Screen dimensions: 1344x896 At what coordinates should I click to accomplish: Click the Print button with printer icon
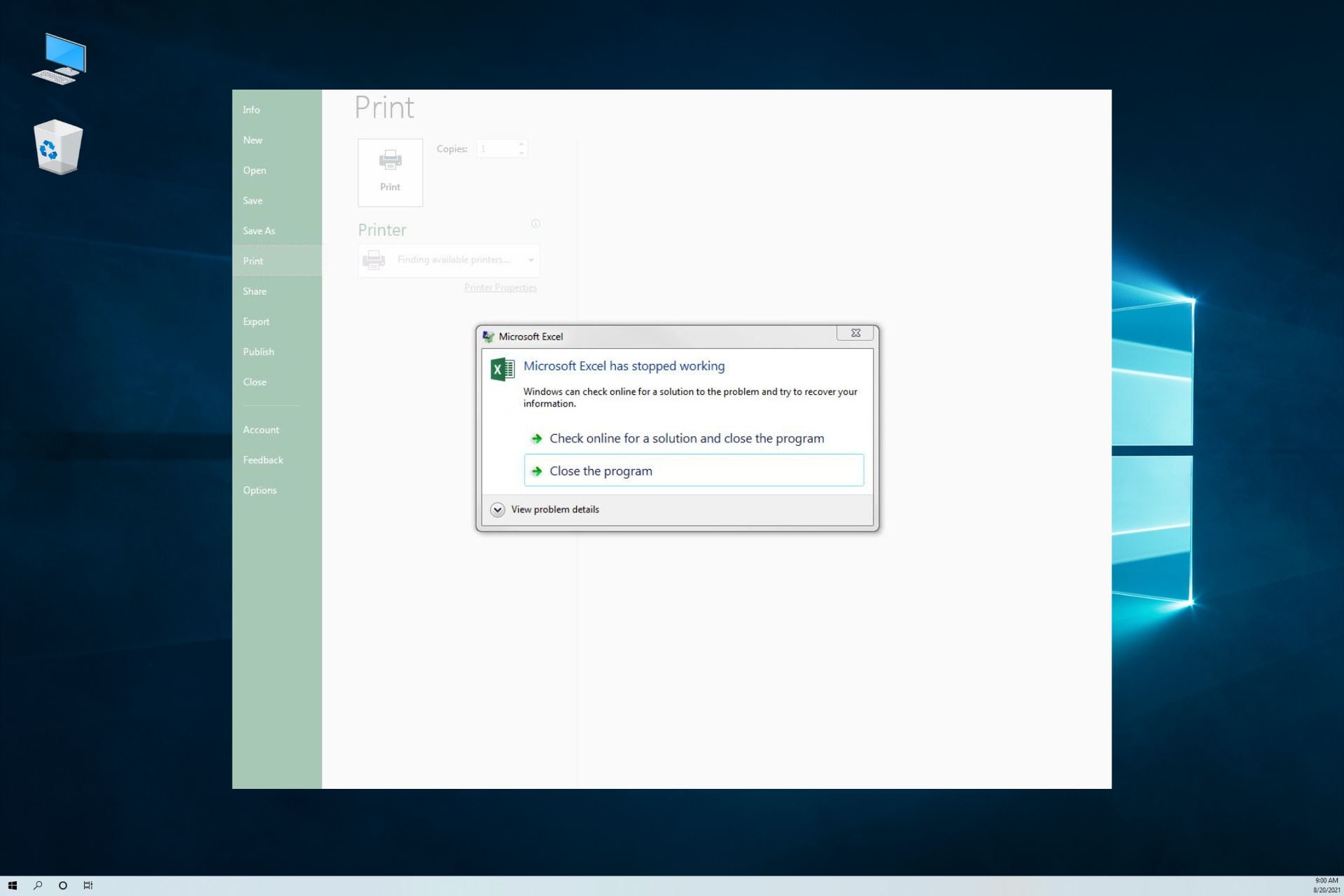tap(390, 172)
